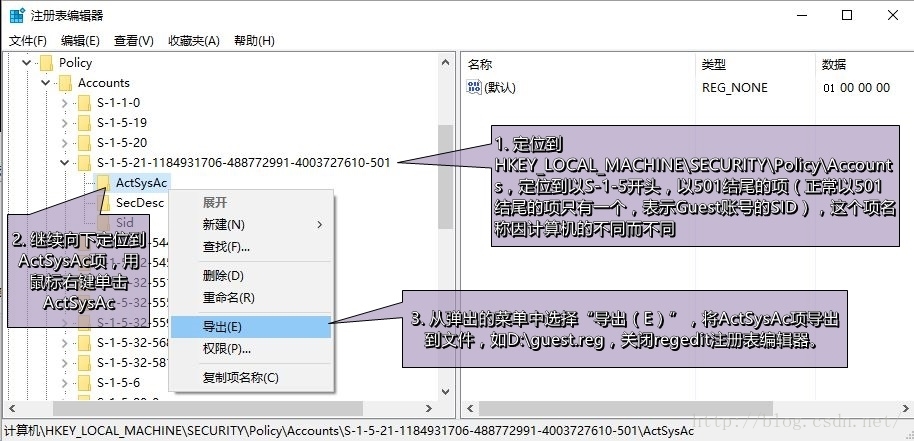Select the S-1-5-19 tree key
The image size is (914, 441).
122,123
